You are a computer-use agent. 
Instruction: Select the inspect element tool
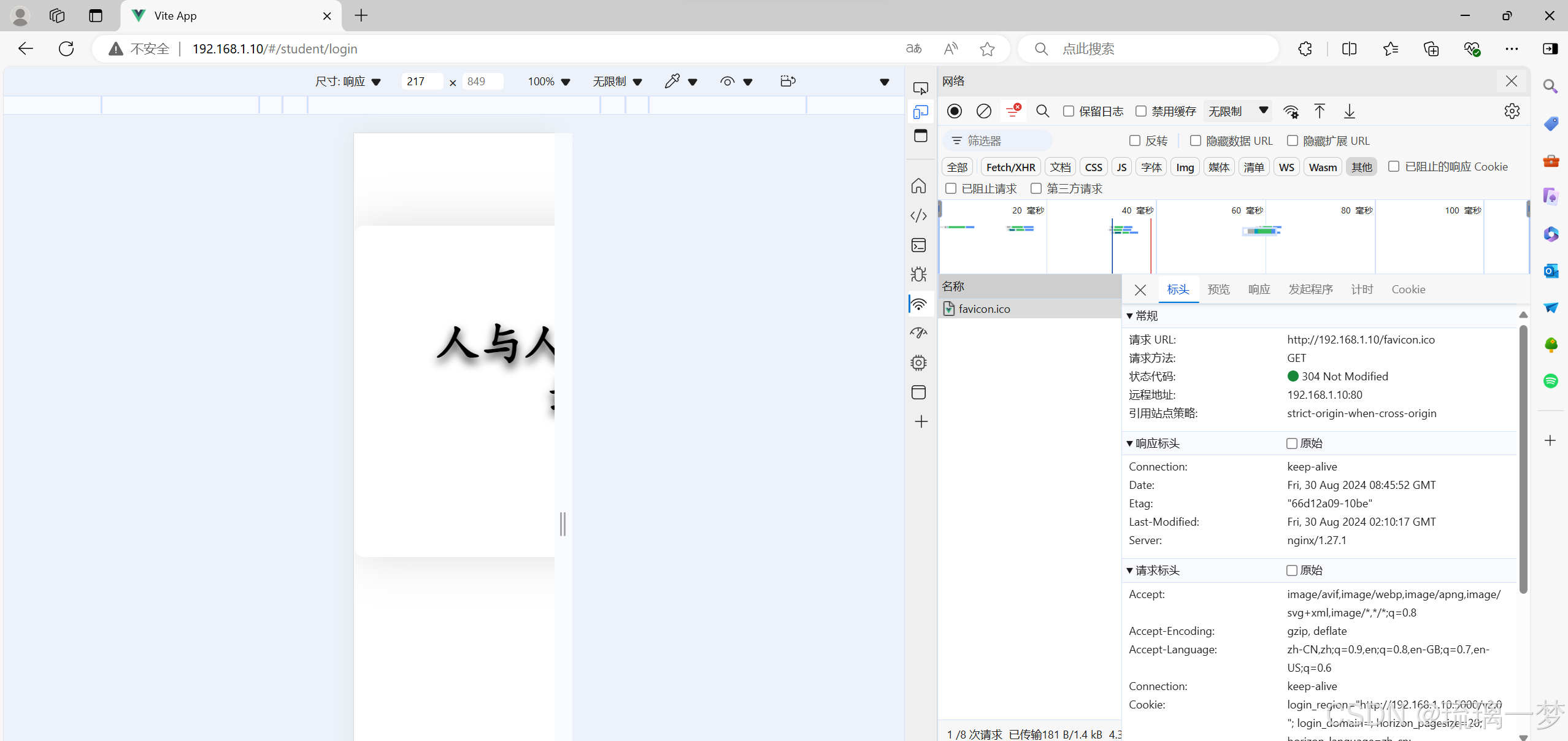(920, 88)
